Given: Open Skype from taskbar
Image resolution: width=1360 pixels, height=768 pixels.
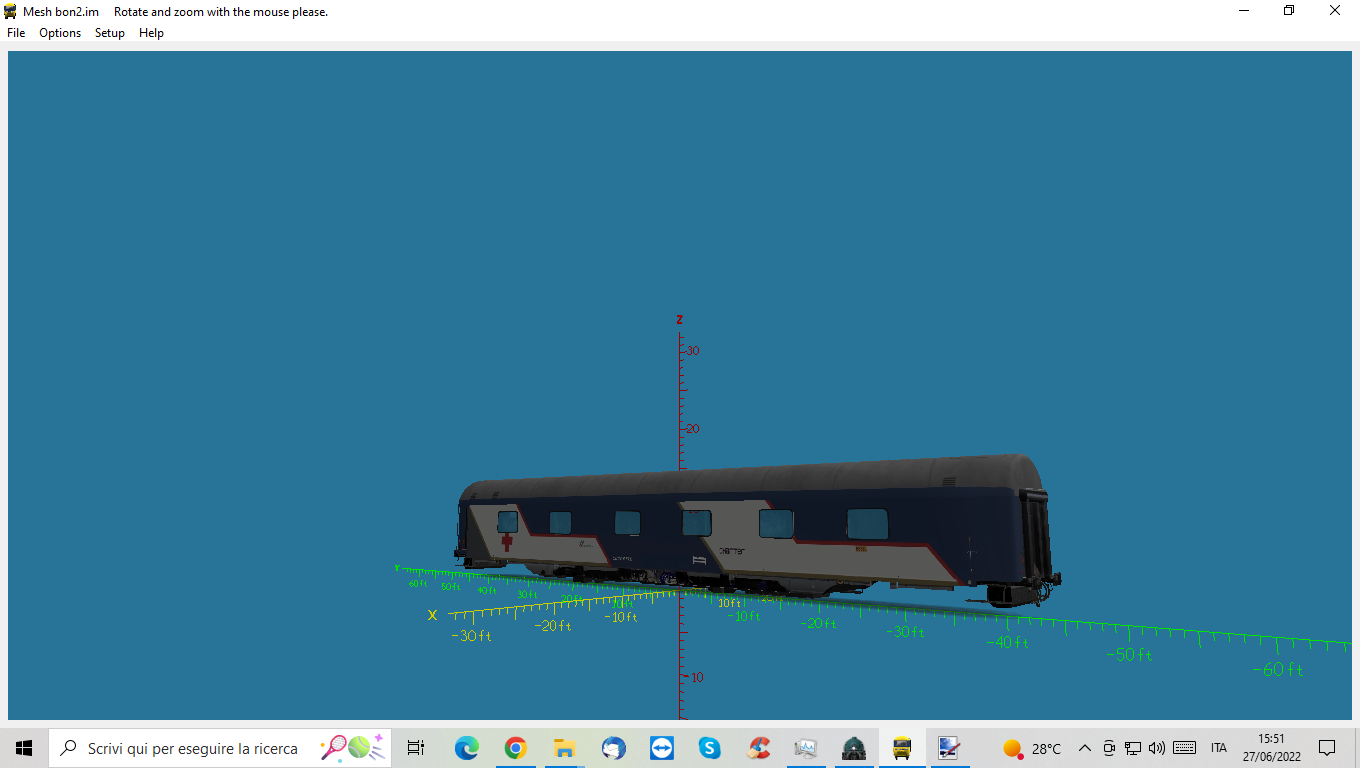Looking at the screenshot, I should click(x=710, y=748).
